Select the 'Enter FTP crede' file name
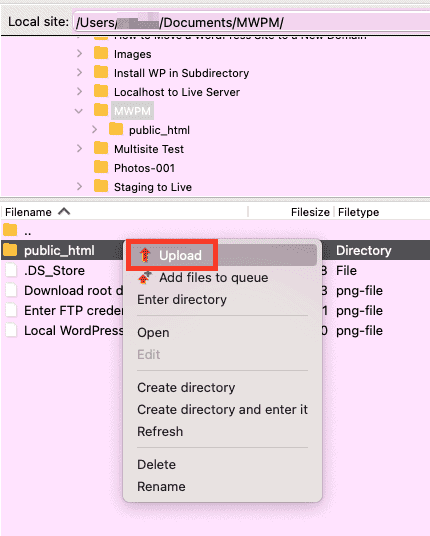430x536 pixels. click(73, 310)
